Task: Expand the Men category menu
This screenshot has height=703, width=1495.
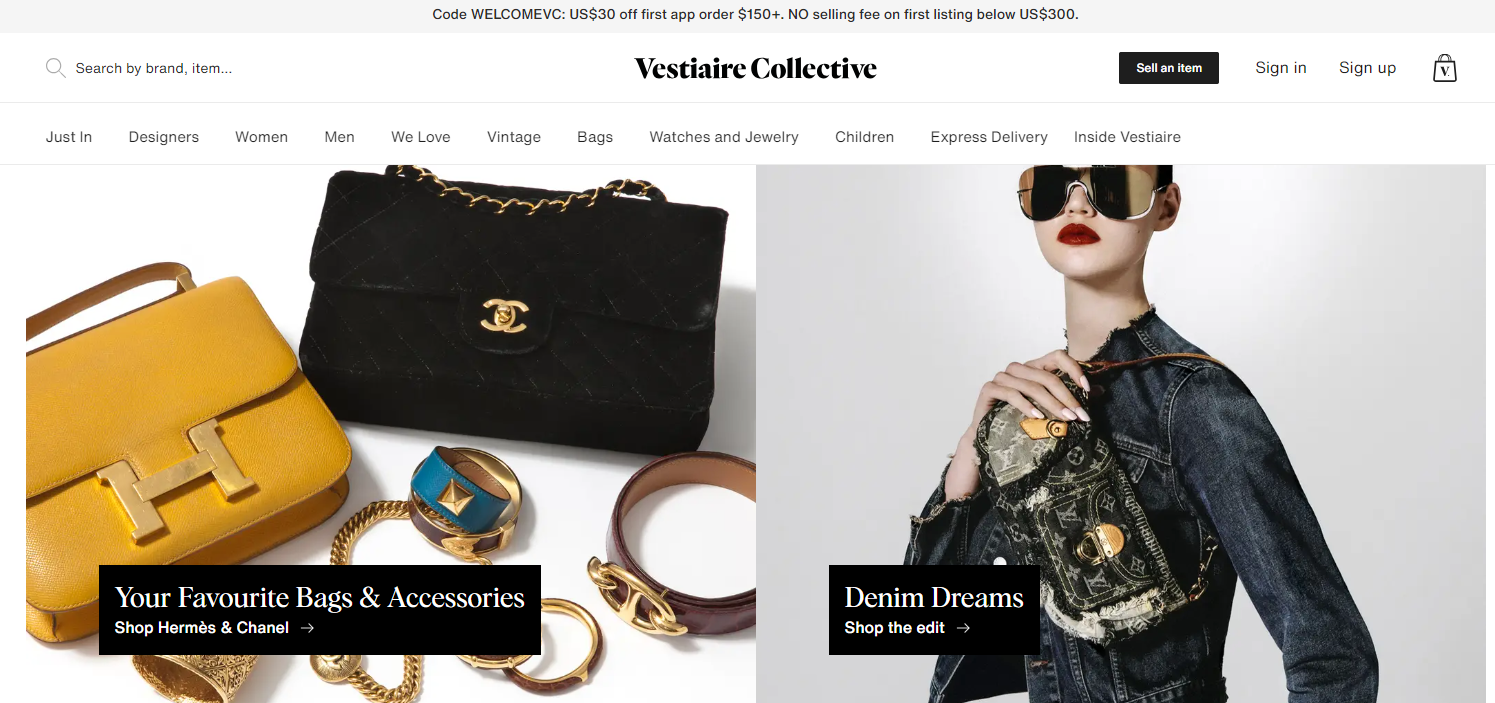Action: pos(339,137)
